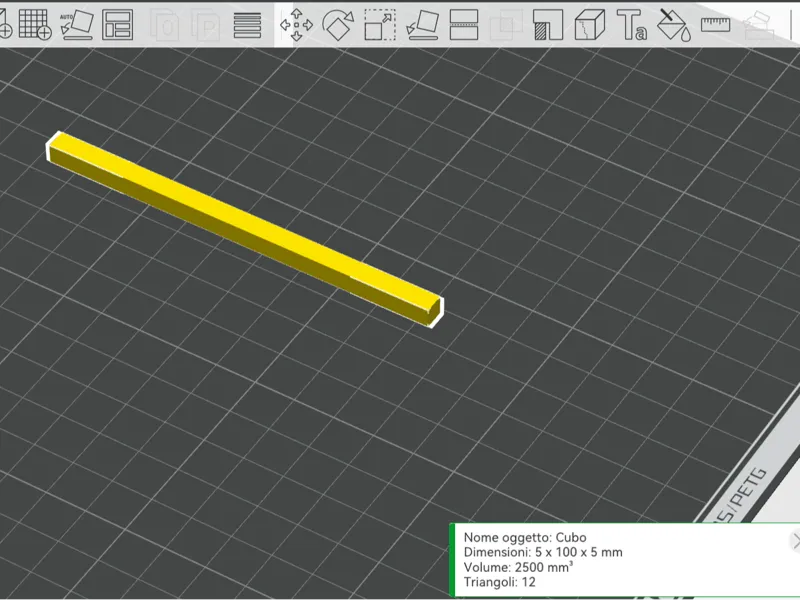Add a new object with the cube-plus icon
The image size is (800, 600).
(5, 24)
